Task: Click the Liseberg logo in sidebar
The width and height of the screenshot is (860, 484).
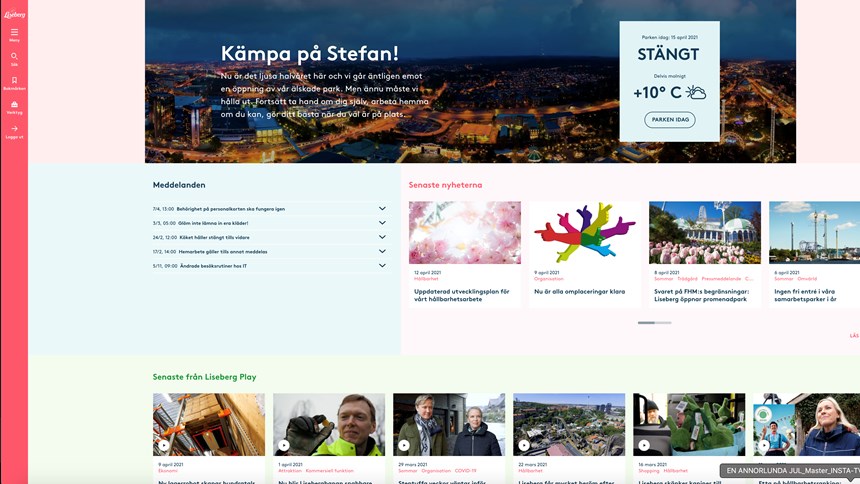Action: click(x=14, y=14)
